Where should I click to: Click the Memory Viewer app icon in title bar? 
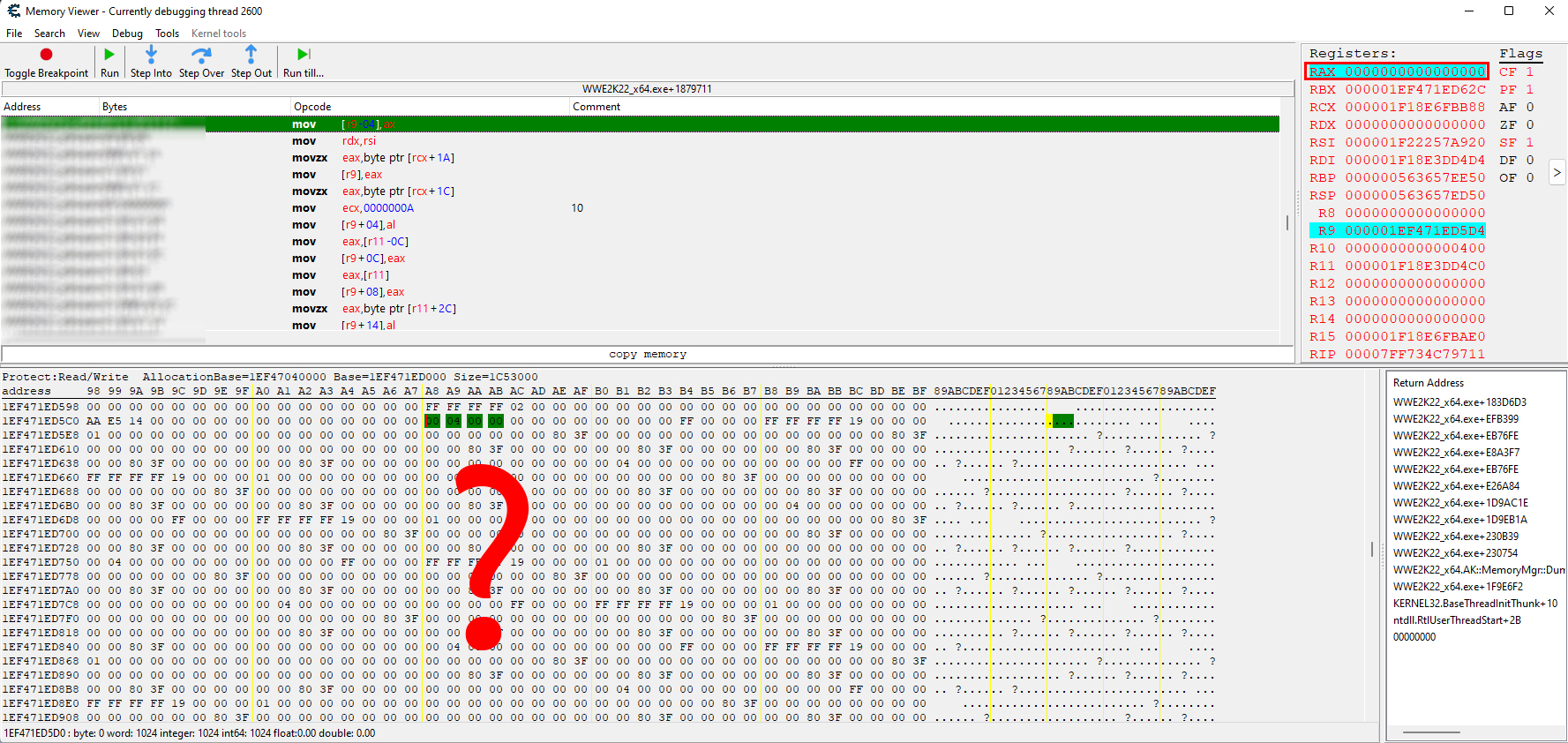13,11
